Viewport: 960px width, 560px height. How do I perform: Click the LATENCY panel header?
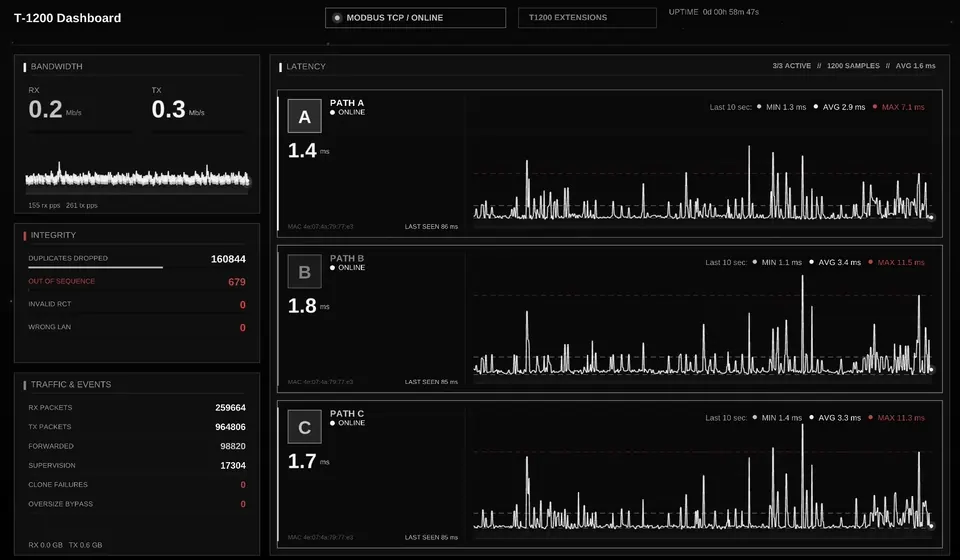(x=306, y=67)
